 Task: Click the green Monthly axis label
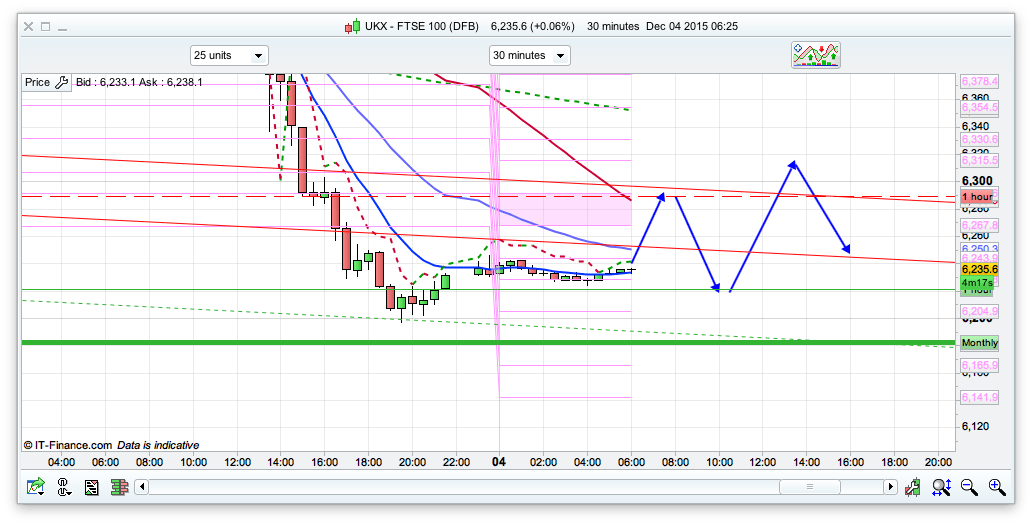click(x=979, y=343)
